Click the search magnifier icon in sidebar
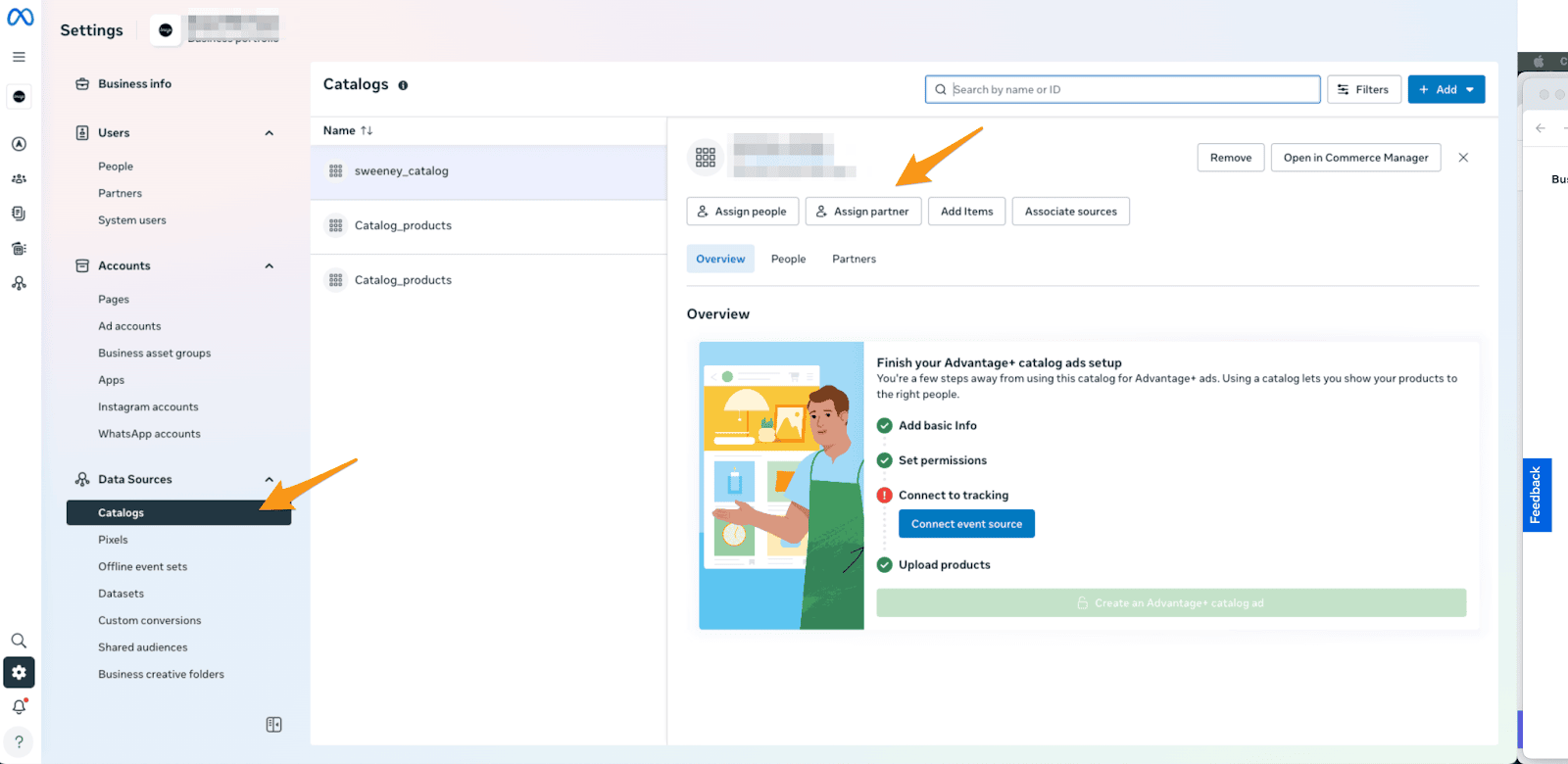This screenshot has width=1568, height=764. click(19, 641)
